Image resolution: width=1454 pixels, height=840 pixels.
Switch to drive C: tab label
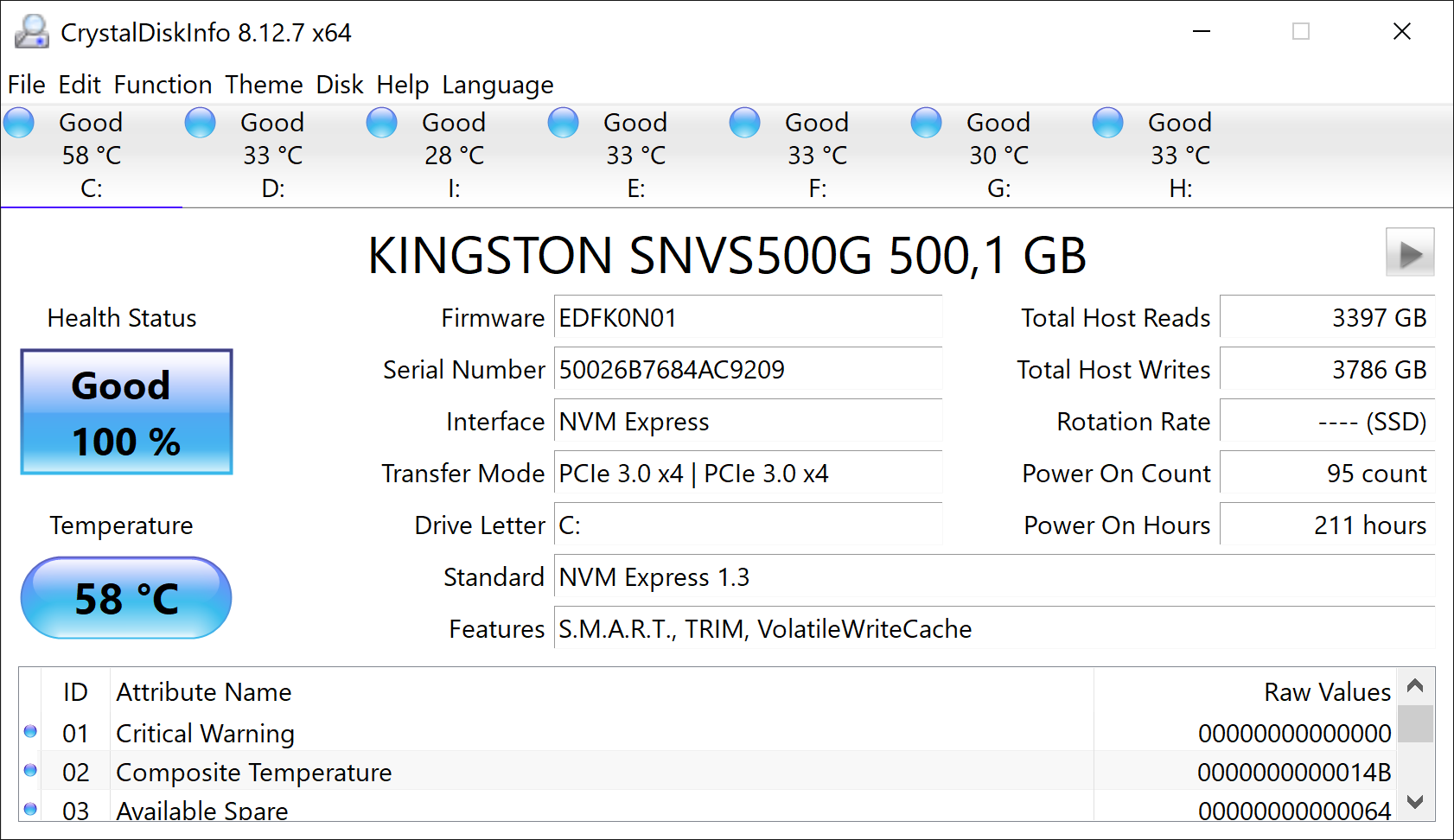click(x=92, y=188)
